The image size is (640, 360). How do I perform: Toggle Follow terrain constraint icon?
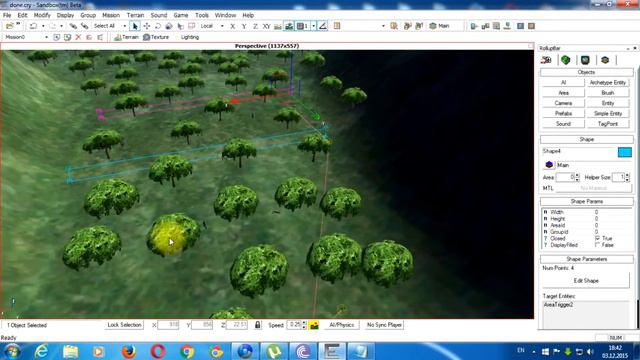click(278, 26)
